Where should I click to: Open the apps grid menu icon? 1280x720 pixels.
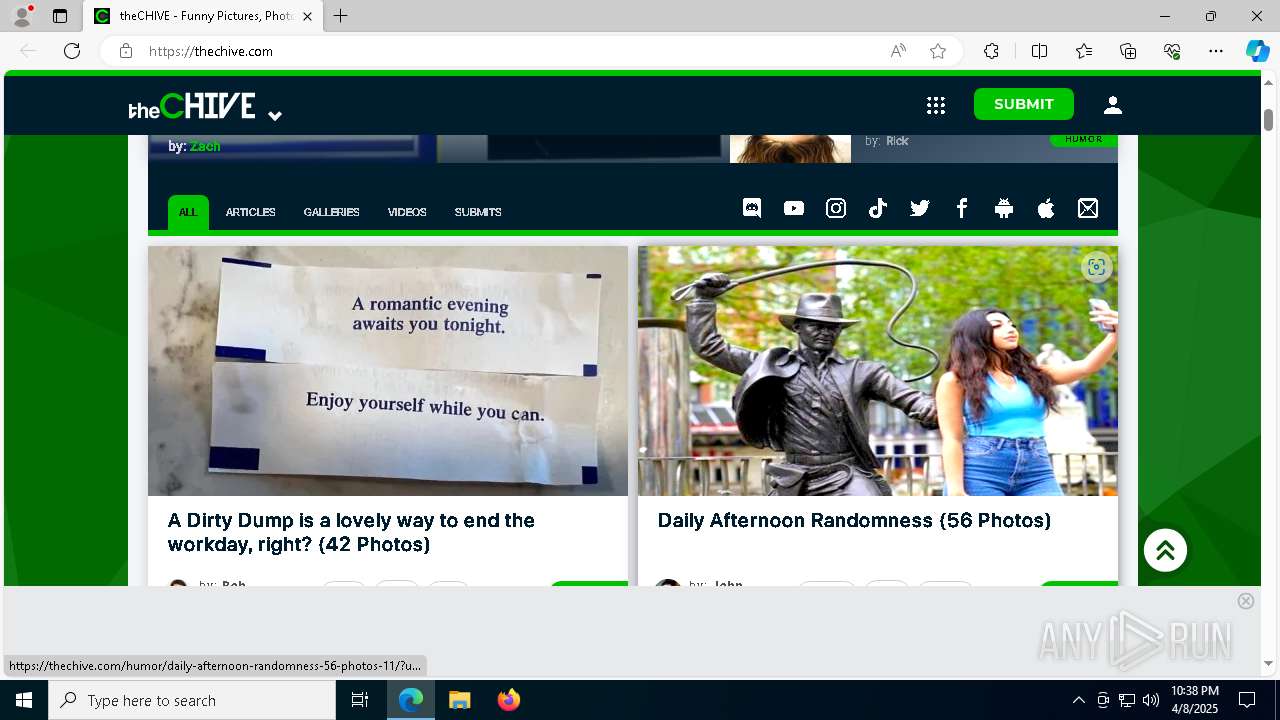(936, 105)
